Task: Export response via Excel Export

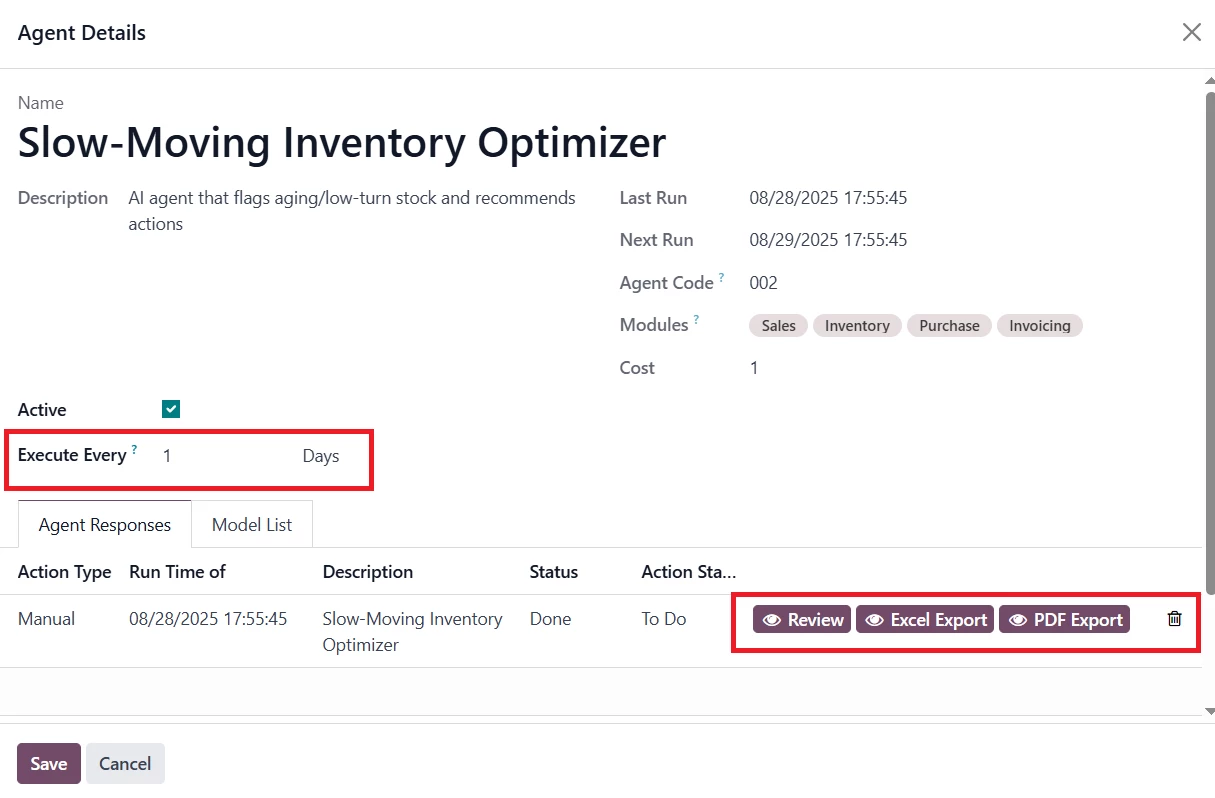Action: (926, 620)
